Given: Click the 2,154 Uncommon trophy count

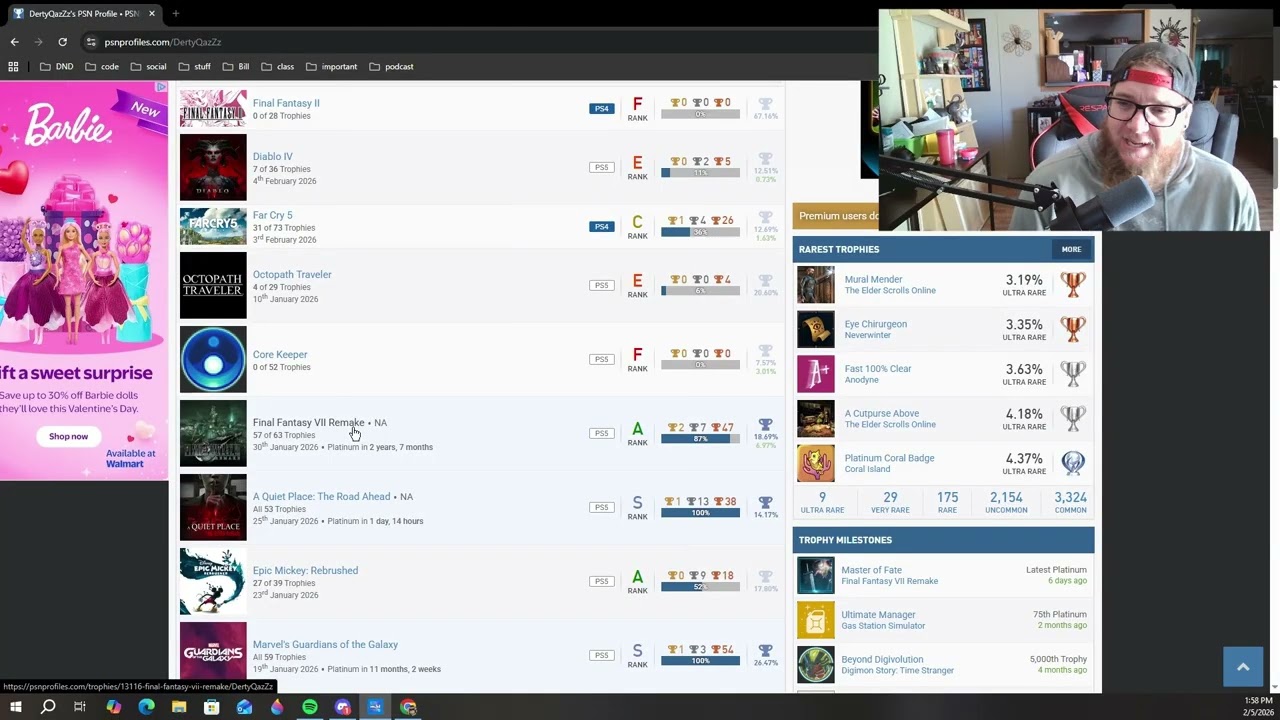Looking at the screenshot, I should [x=1006, y=502].
